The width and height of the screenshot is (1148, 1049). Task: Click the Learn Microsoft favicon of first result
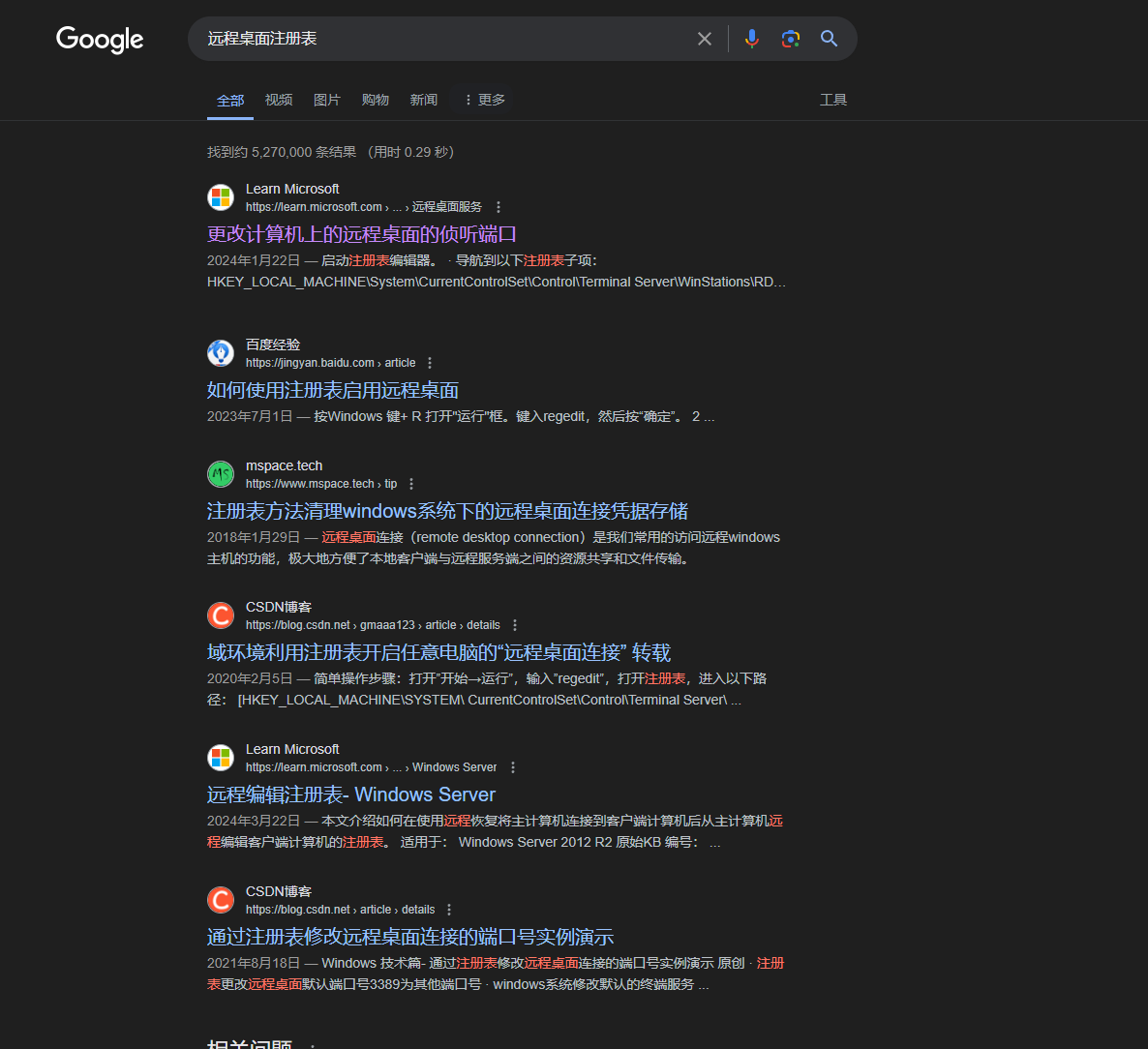[x=221, y=197]
